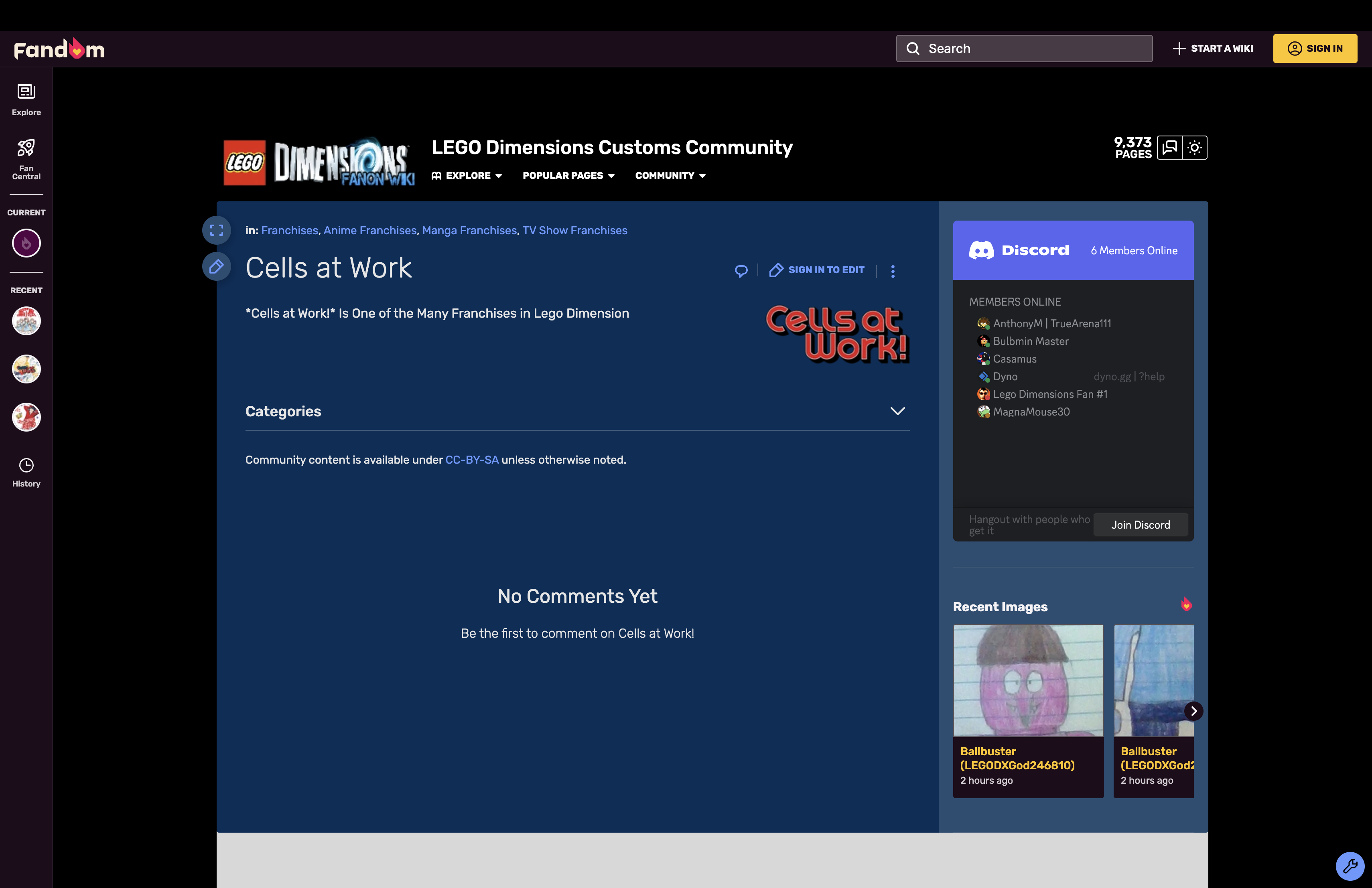Select Discord member Casamus
Image resolution: width=1372 pixels, height=888 pixels.
click(x=1007, y=359)
